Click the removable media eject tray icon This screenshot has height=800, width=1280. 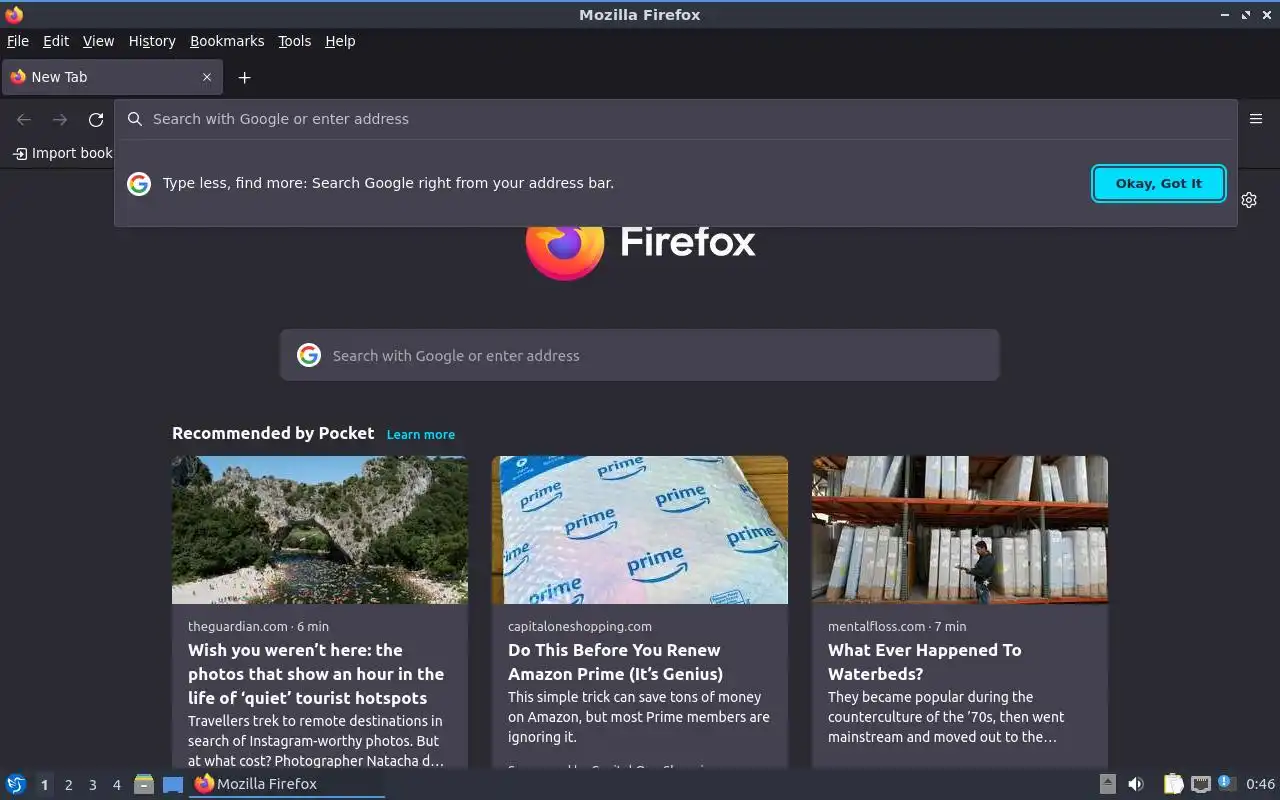tap(1107, 784)
